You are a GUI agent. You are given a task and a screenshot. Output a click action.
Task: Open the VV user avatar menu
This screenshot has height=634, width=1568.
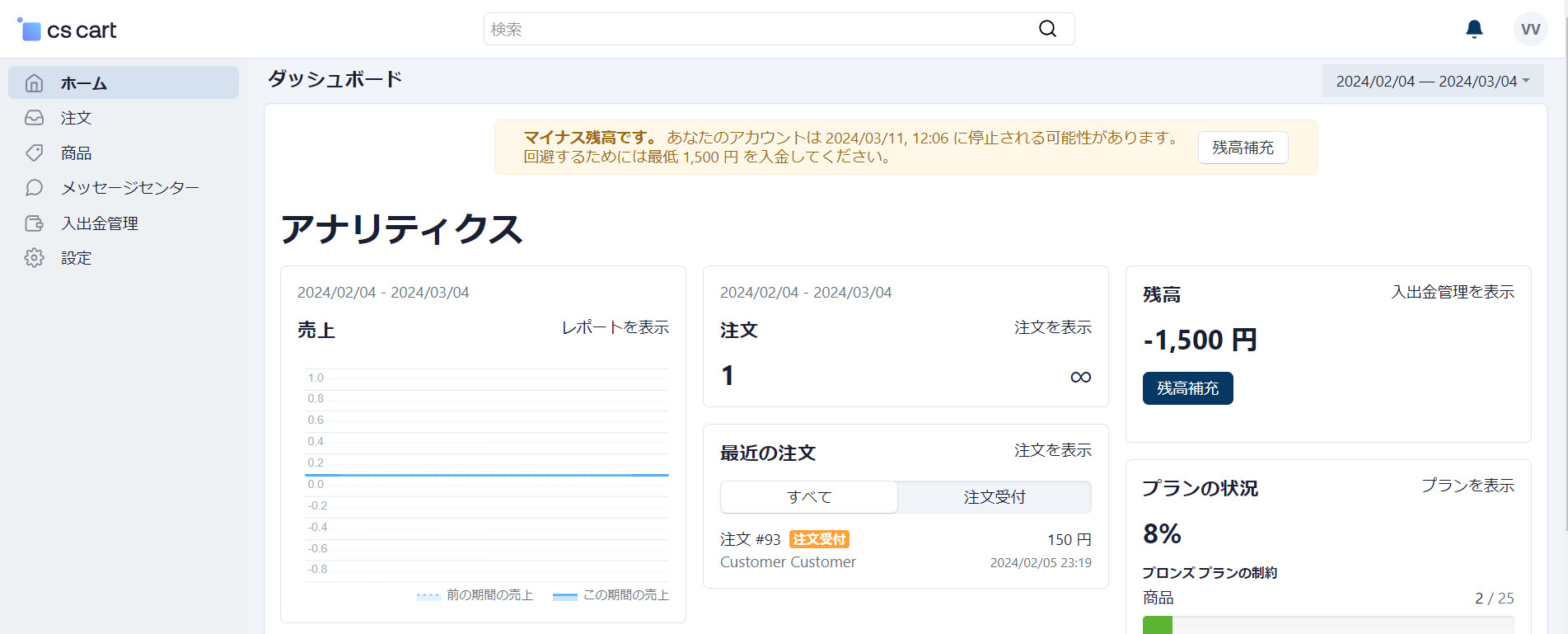[1530, 29]
